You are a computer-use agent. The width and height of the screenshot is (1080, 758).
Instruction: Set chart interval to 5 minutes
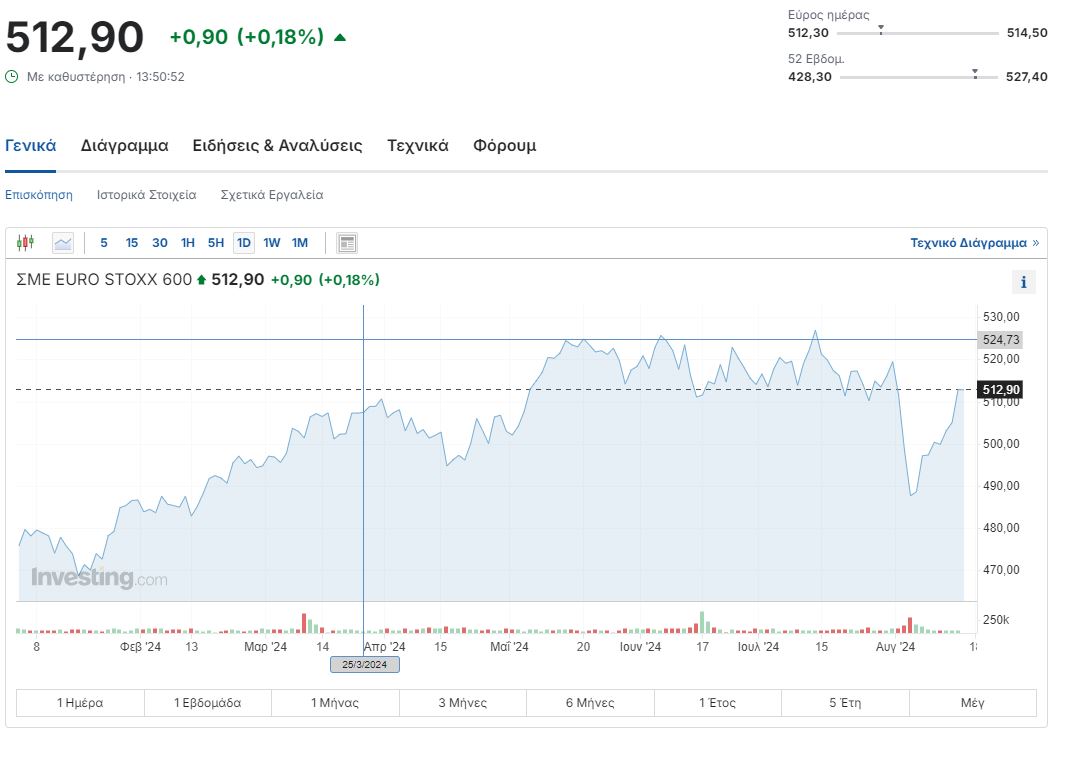click(x=104, y=242)
